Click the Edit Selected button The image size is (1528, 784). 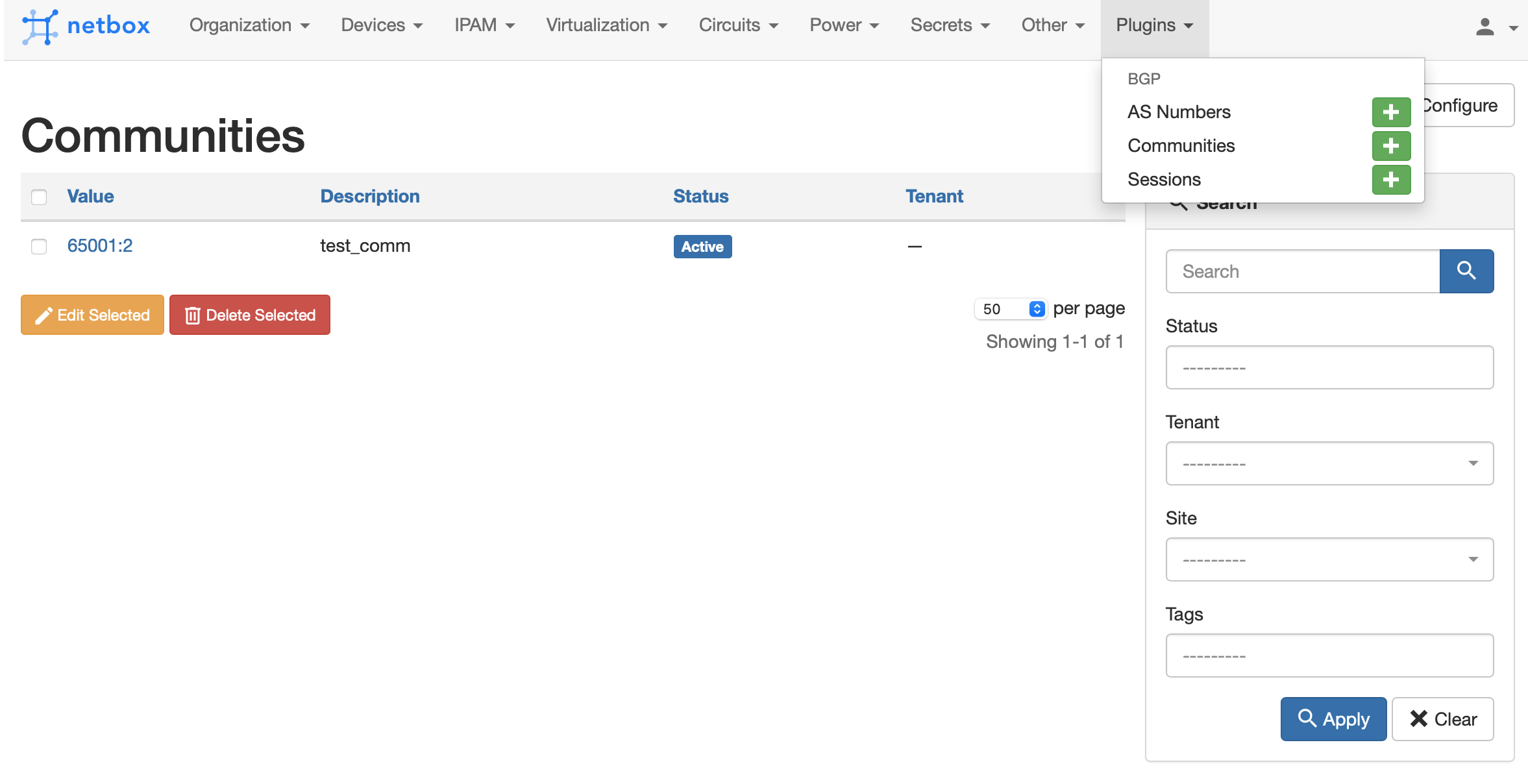pos(92,315)
